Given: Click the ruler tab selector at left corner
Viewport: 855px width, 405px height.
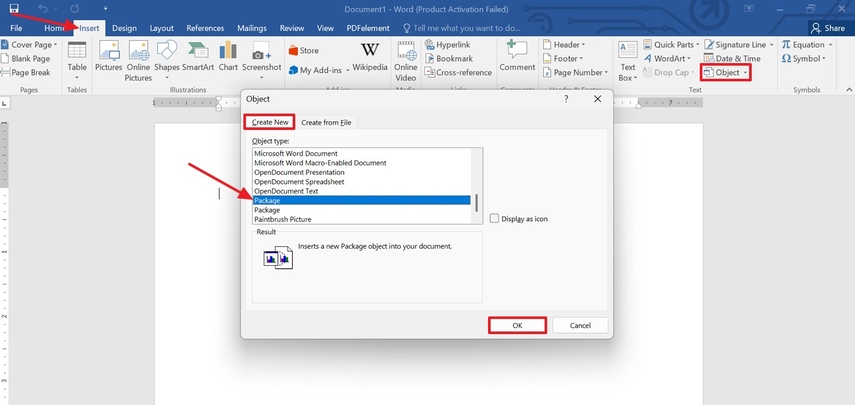Looking at the screenshot, I should point(4,103).
